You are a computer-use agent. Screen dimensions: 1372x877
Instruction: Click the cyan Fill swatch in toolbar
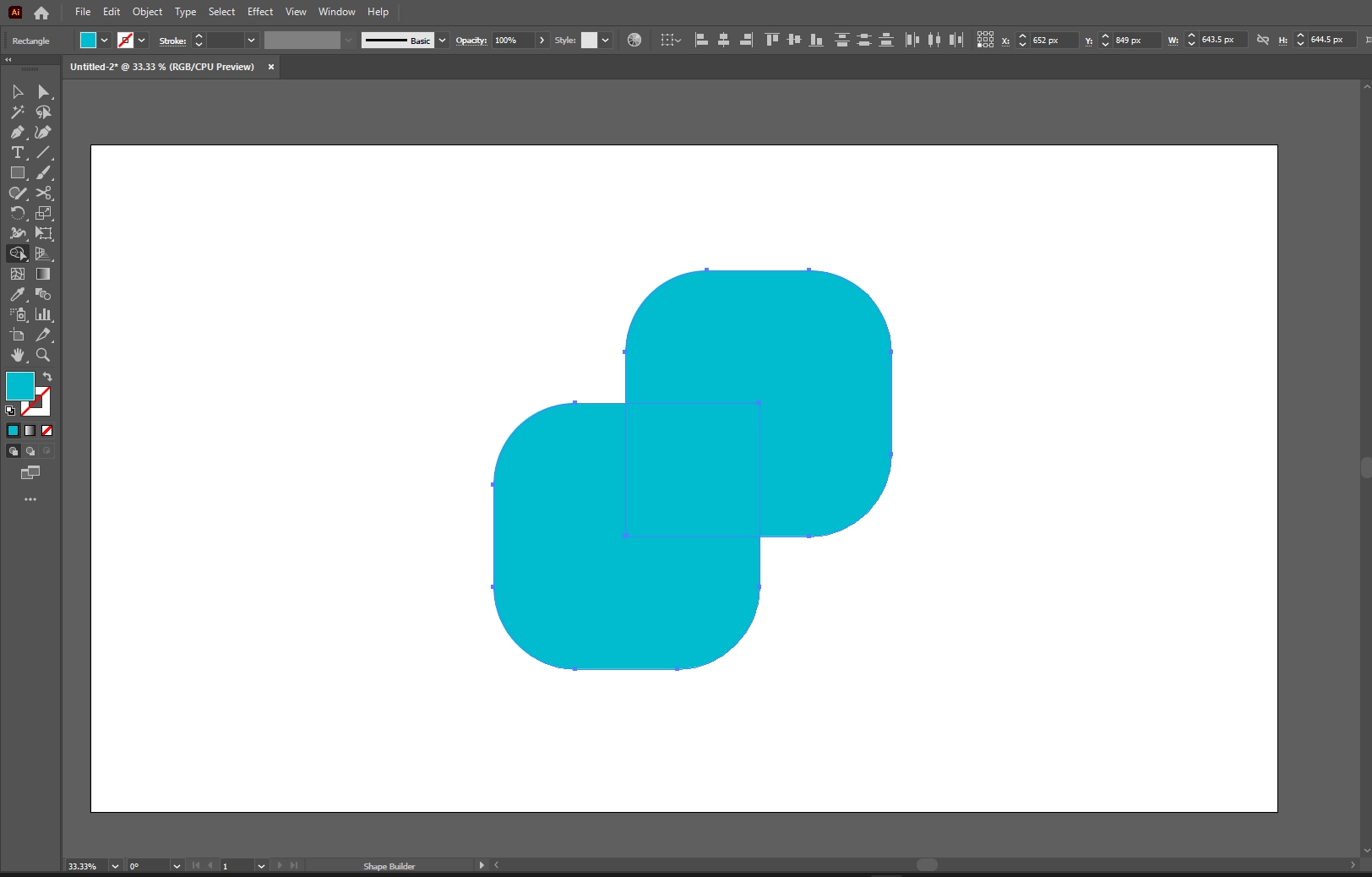click(20, 386)
